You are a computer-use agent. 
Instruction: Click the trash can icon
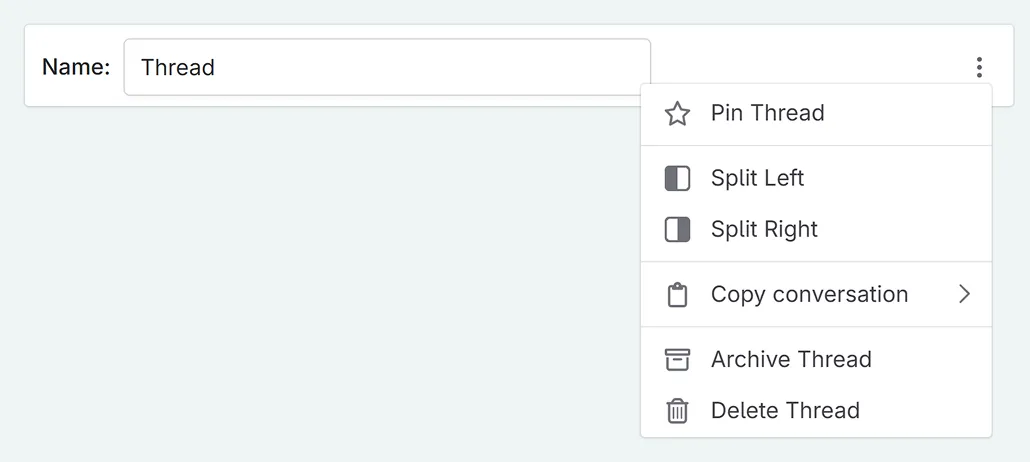click(x=677, y=411)
